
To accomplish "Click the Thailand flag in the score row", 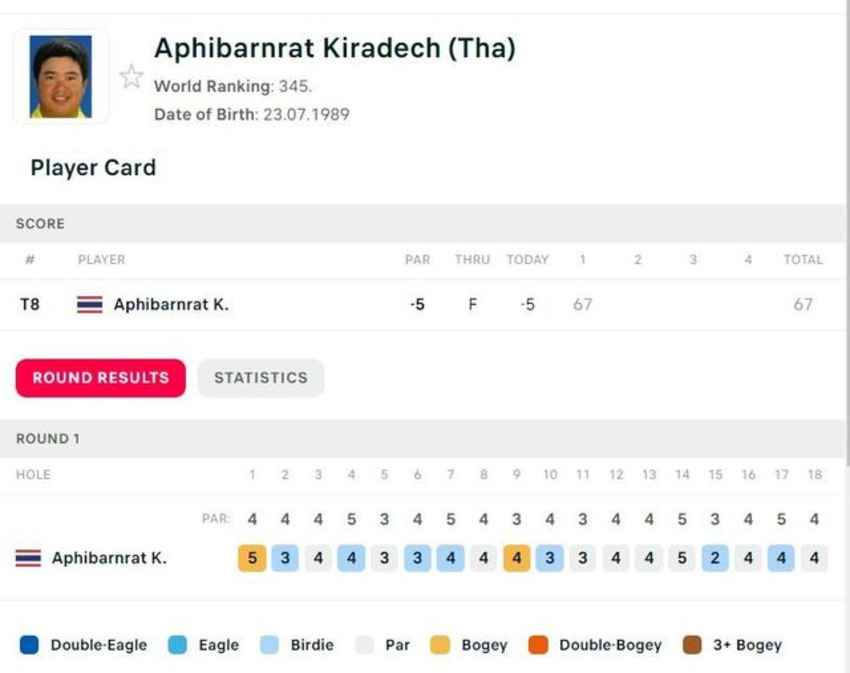I will pyautogui.click(x=89, y=304).
